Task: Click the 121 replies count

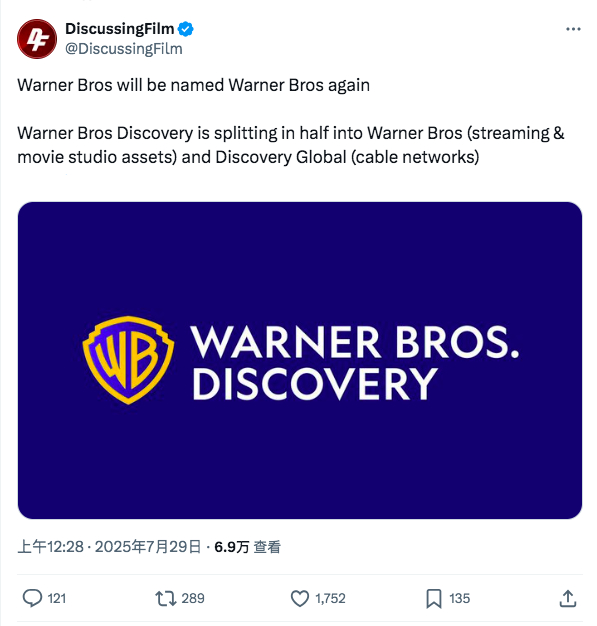Action: click(x=57, y=598)
